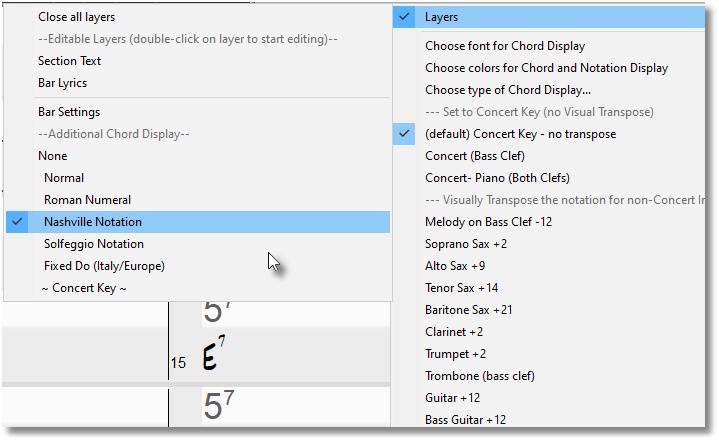The image size is (719, 441).
Task: Open Bar Settings layer
Action: tap(69, 112)
